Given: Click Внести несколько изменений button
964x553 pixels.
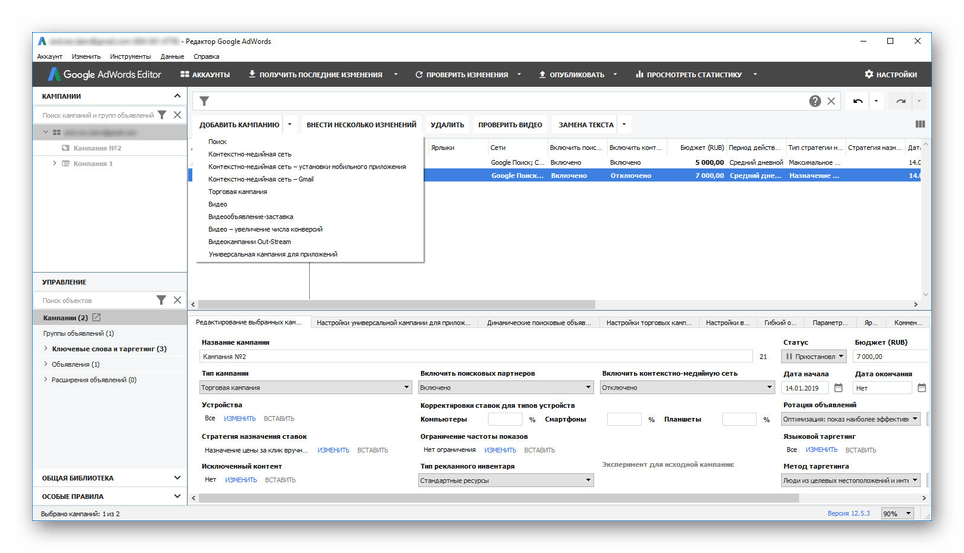Looking at the screenshot, I should [x=362, y=124].
